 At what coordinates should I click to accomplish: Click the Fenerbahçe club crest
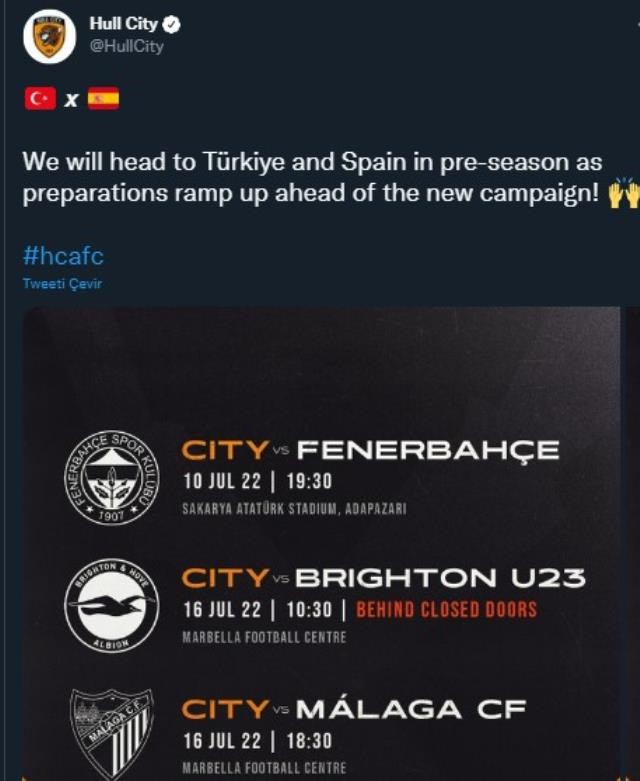pyautogui.click(x=112, y=477)
